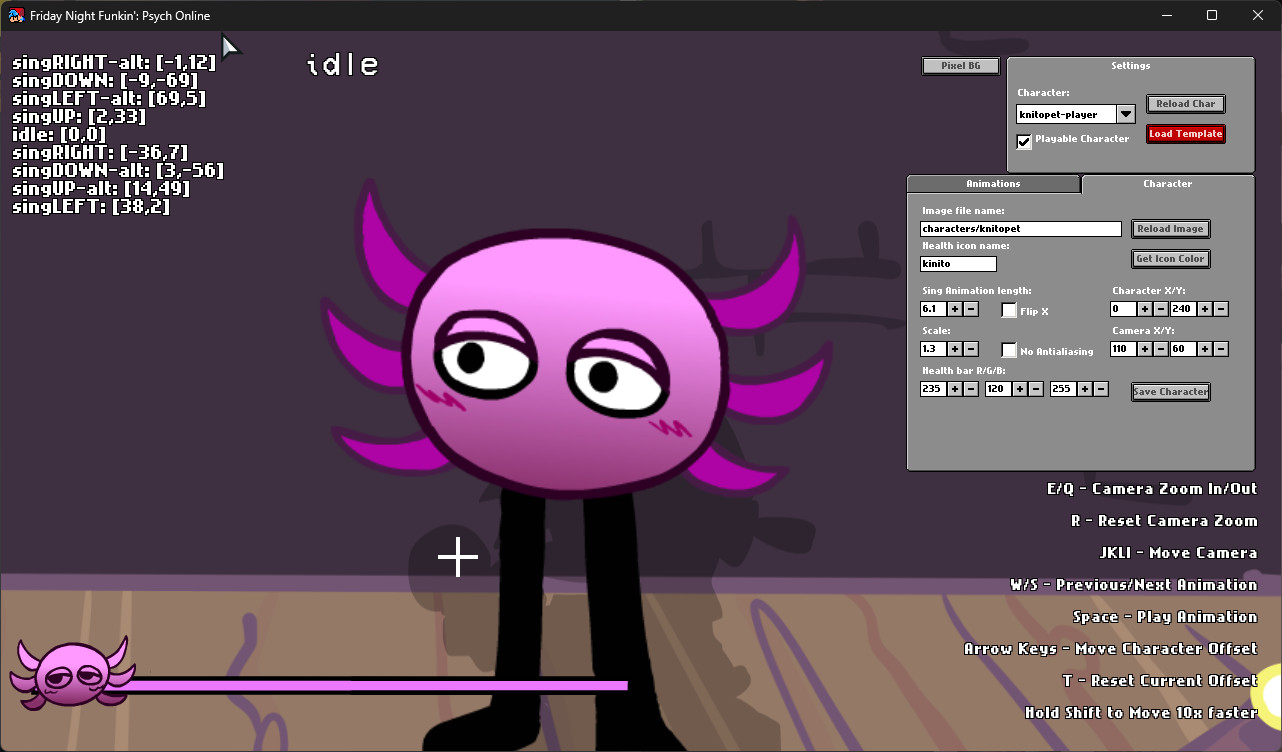1282x752 pixels.
Task: Minimize the Psych Online window
Action: pyautogui.click(x=1166, y=15)
